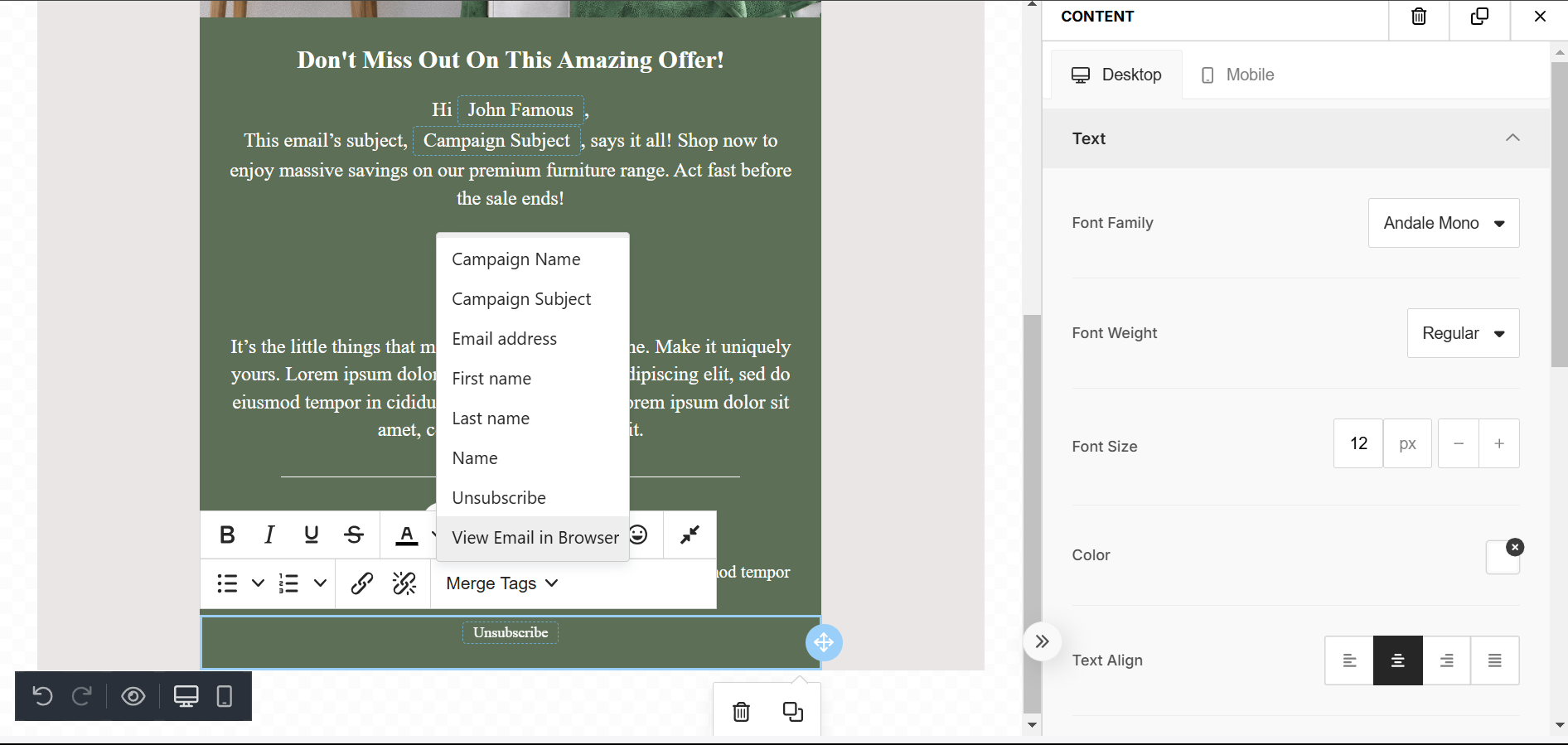Select center text alignment

tap(1397, 660)
